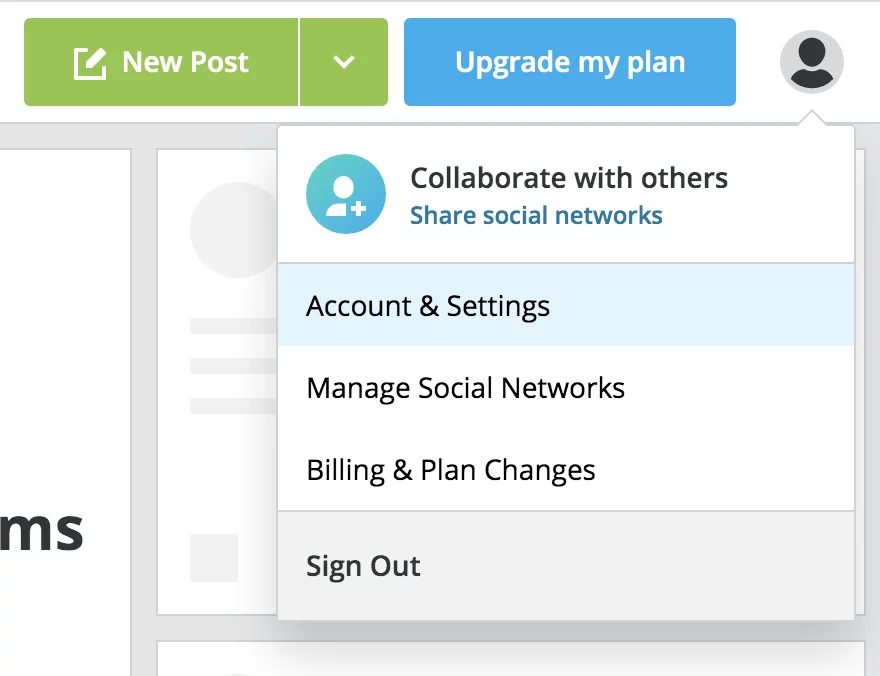Click the Upgrade my plan button
The height and width of the screenshot is (676, 880).
tap(569, 61)
